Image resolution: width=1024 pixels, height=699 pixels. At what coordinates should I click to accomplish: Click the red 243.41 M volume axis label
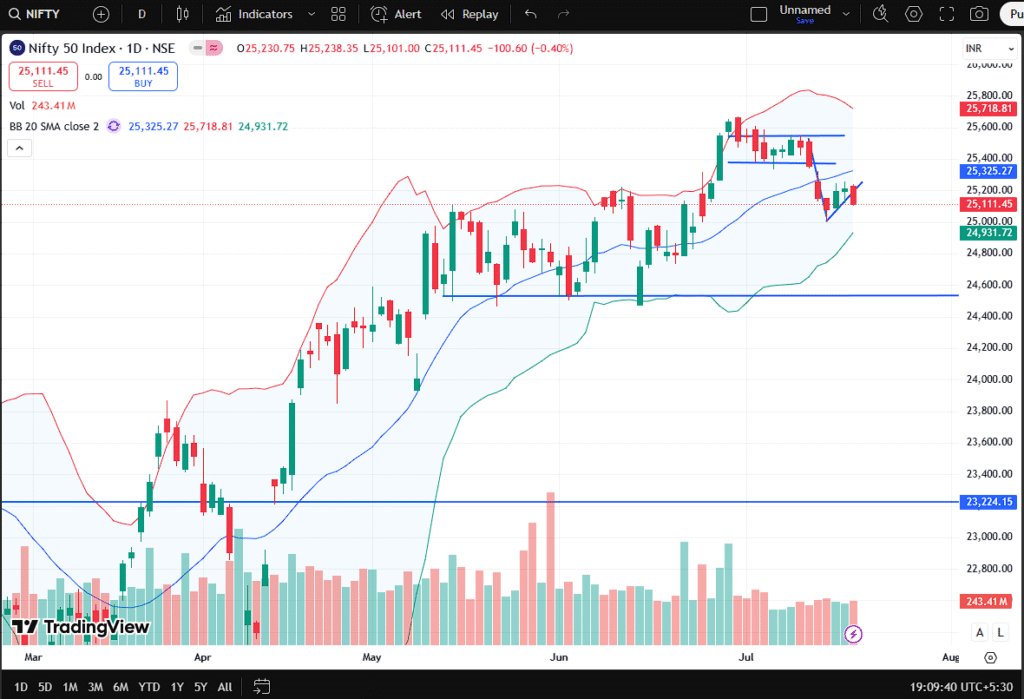[987, 601]
